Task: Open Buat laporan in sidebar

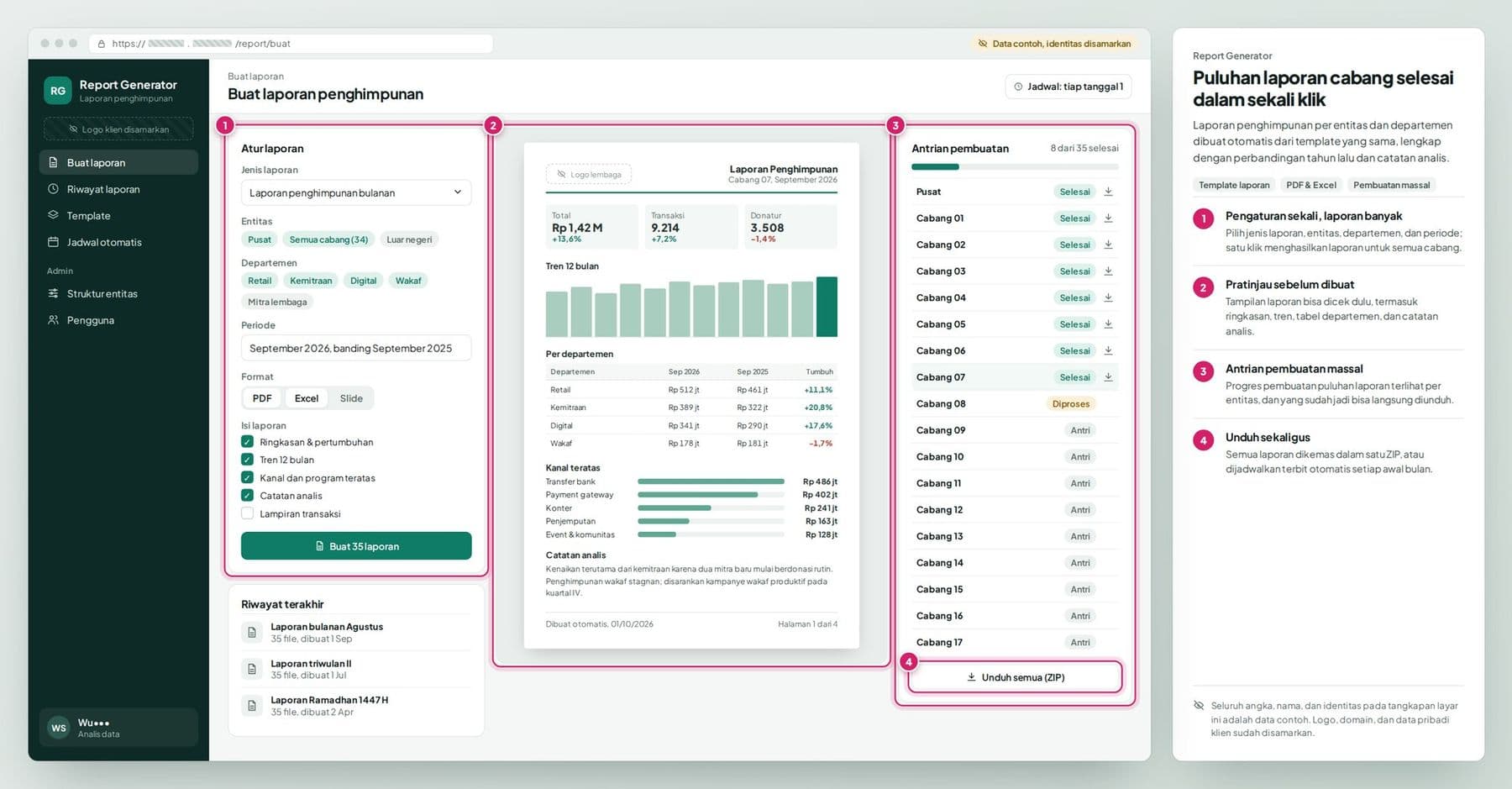Action: pos(118,162)
